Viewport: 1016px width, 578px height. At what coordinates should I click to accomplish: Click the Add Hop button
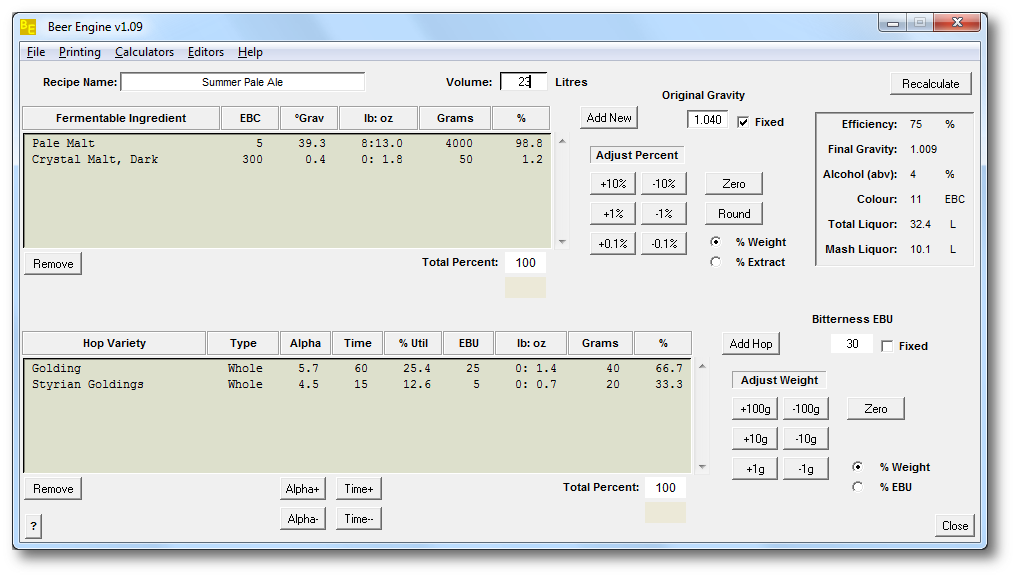750,343
